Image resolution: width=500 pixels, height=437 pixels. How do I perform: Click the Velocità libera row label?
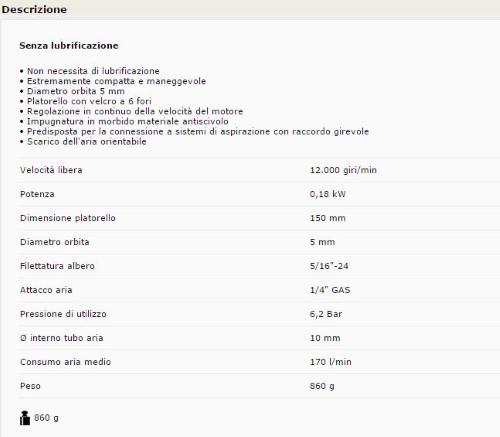[x=51, y=170]
